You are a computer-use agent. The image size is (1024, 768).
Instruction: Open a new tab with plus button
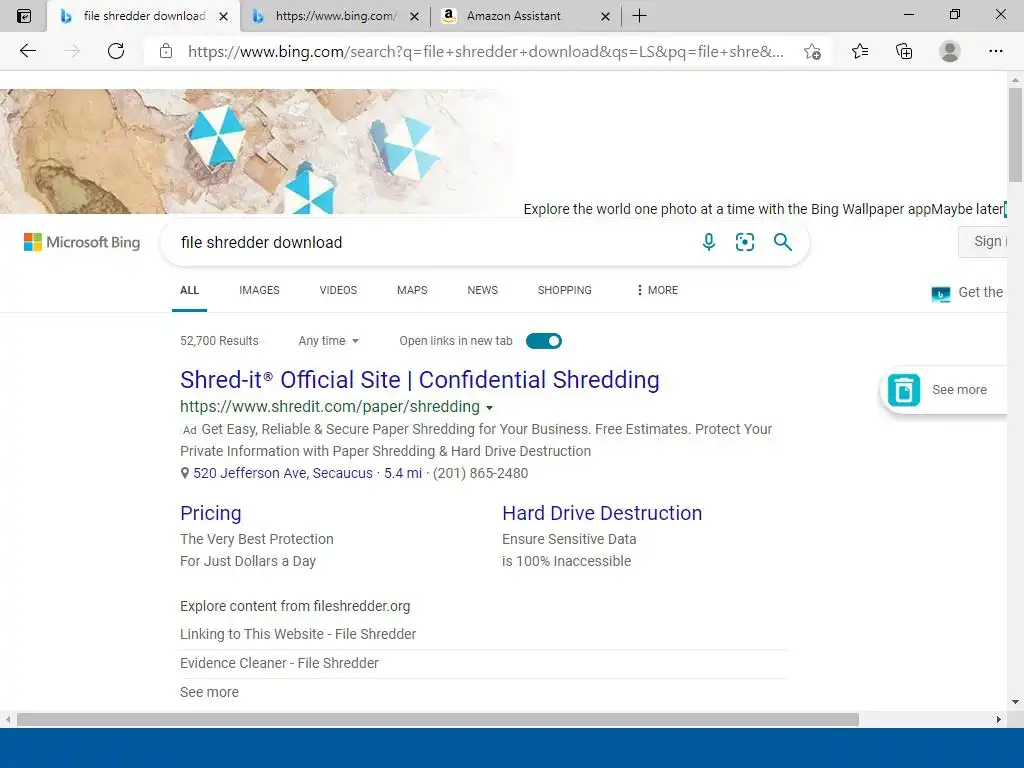coord(639,16)
